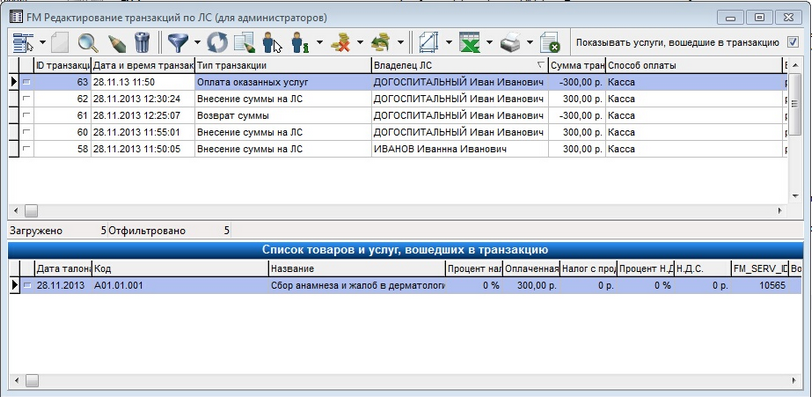The height and width of the screenshot is (397, 812).
Task: Sort by 'ID транзакции' column header
Action: [63, 65]
